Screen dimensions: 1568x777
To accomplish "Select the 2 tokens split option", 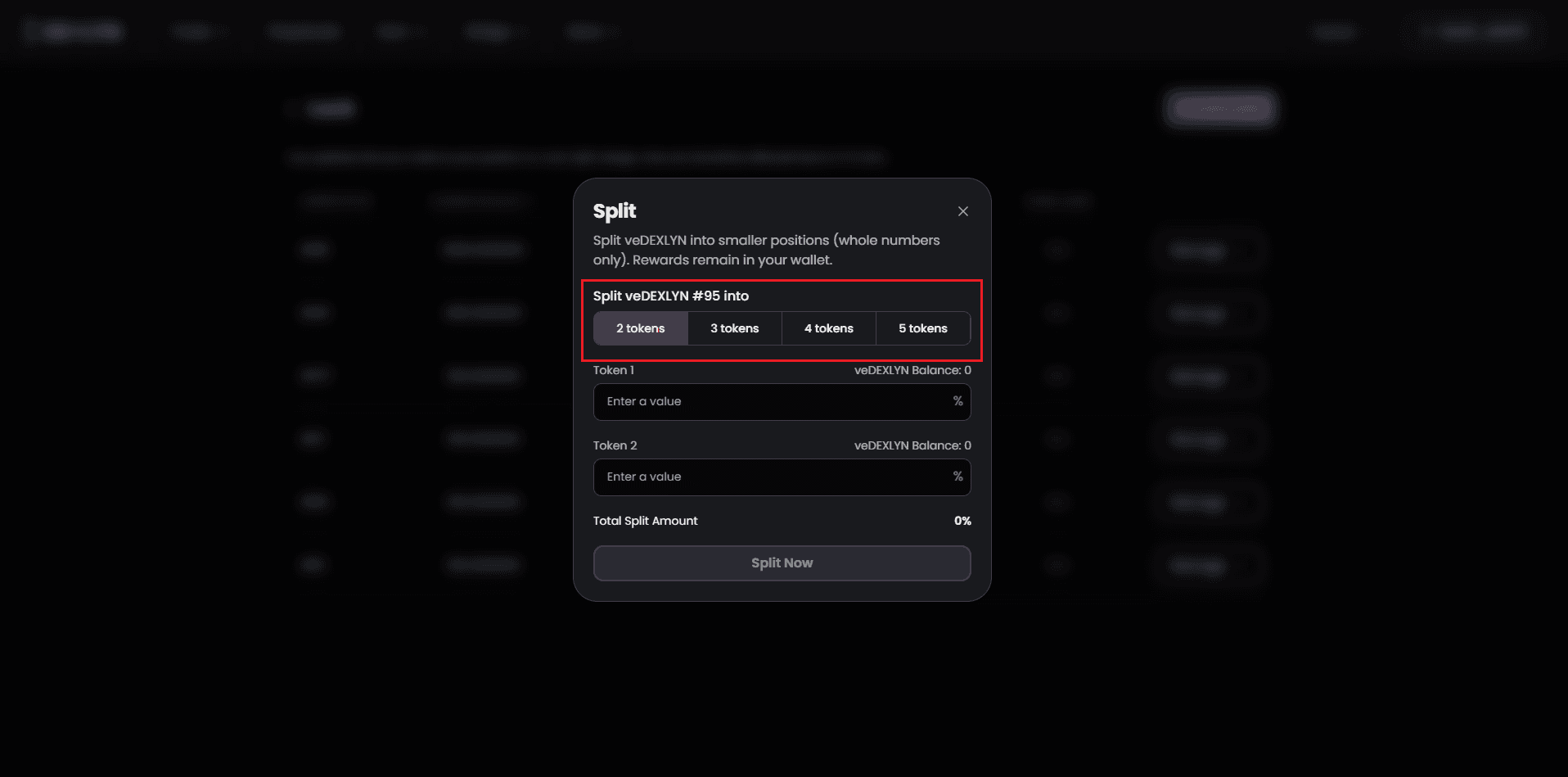I will point(640,328).
